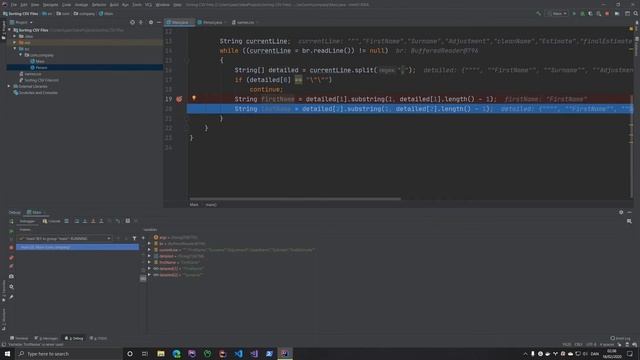Click the Step Over debugger icon
The width and height of the screenshot is (640, 360).
[x=76, y=221]
